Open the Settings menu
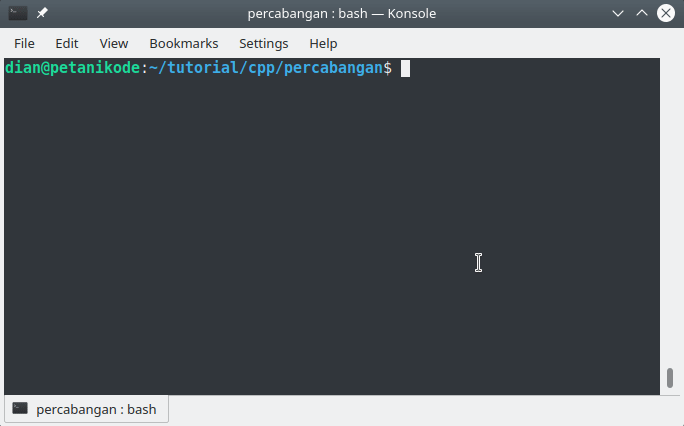This screenshot has height=426, width=684. tap(263, 44)
